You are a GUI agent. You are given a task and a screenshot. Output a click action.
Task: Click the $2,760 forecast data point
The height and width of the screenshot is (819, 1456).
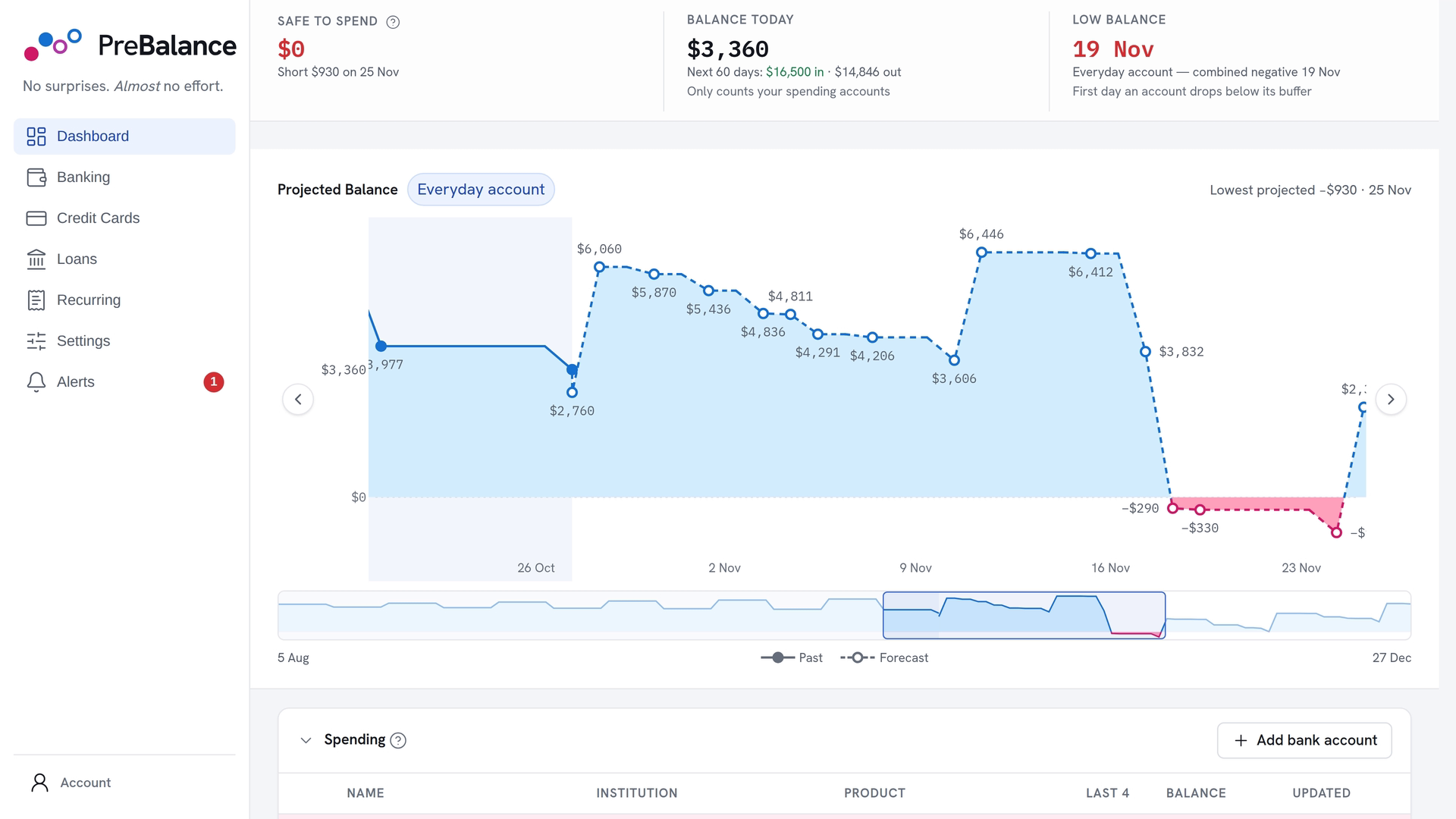pyautogui.click(x=572, y=392)
